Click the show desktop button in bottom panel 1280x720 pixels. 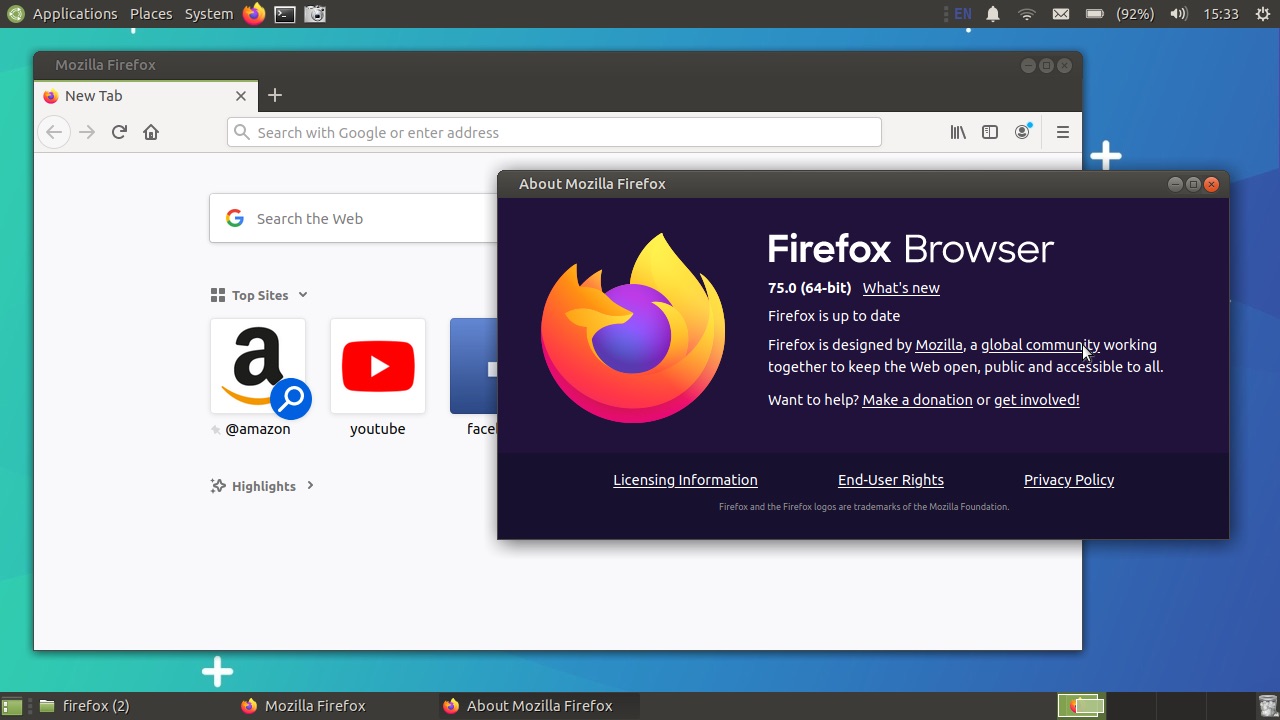tap(12, 706)
